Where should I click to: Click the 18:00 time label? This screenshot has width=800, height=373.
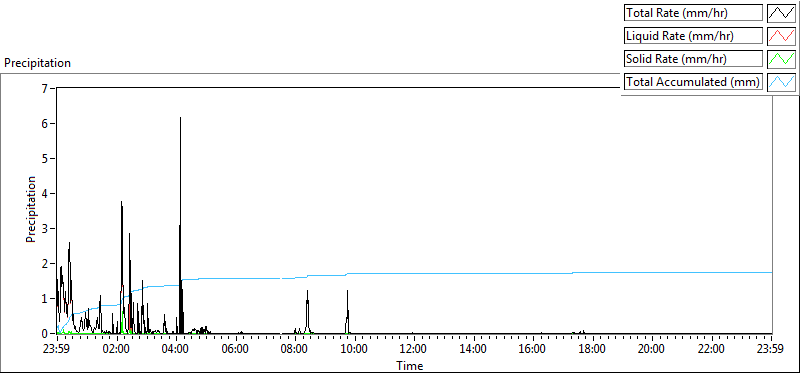point(593,350)
